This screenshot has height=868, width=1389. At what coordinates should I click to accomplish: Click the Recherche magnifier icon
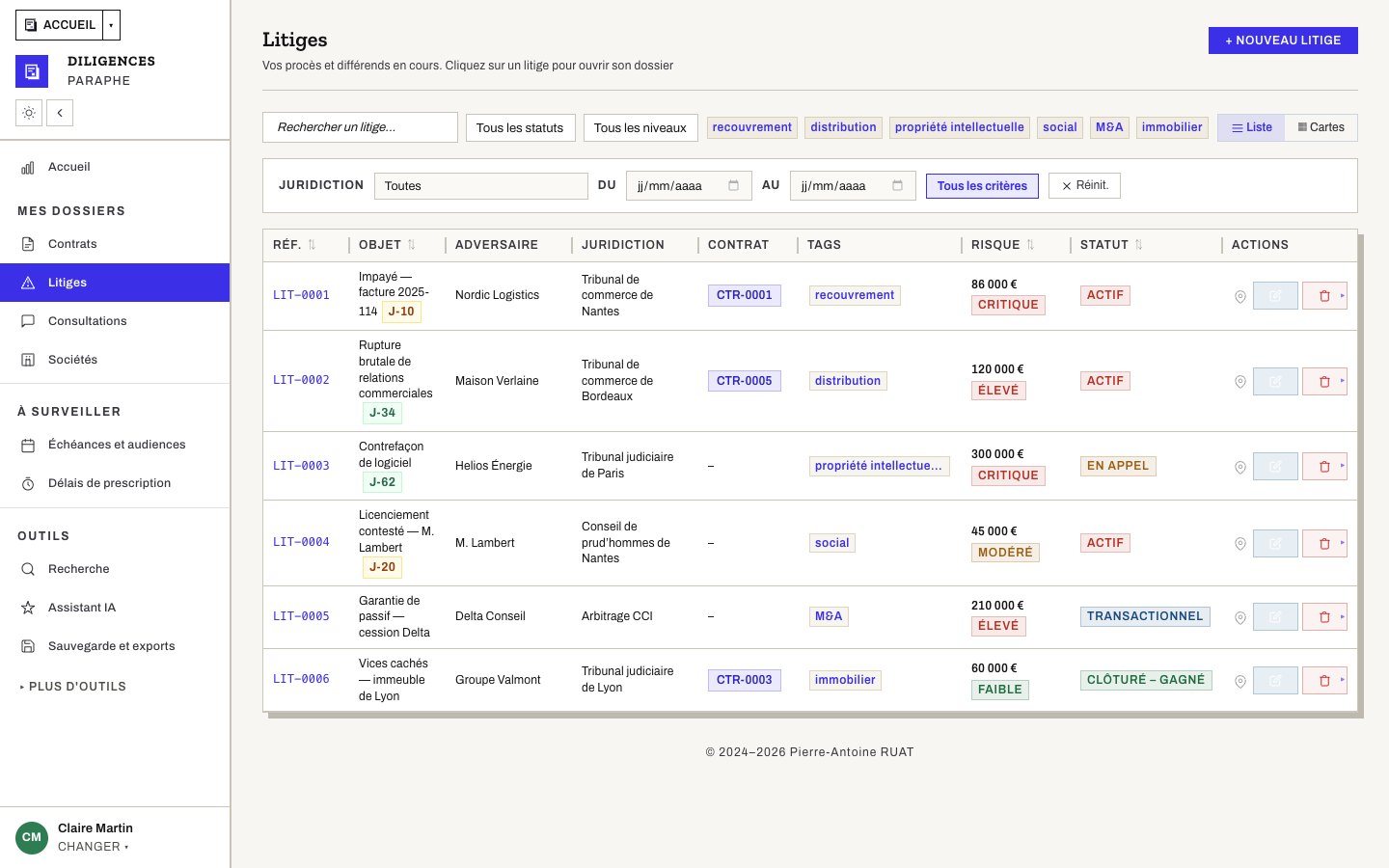click(x=28, y=569)
